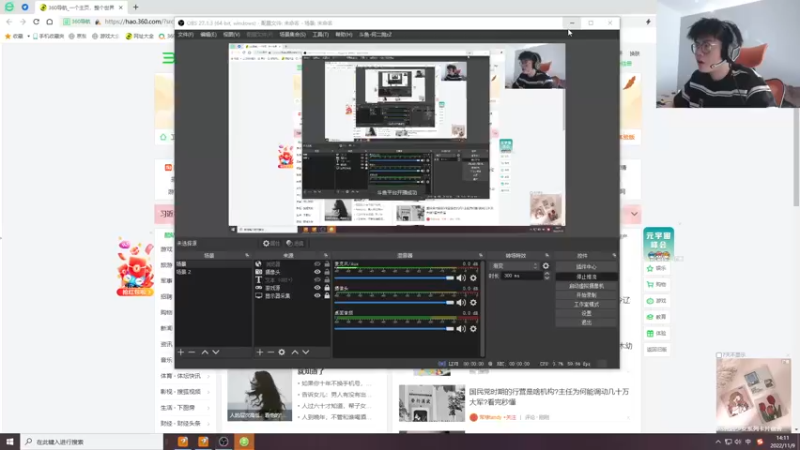The image size is (800, 450).
Task: Go back with the browser back arrow
Action: tap(9, 22)
